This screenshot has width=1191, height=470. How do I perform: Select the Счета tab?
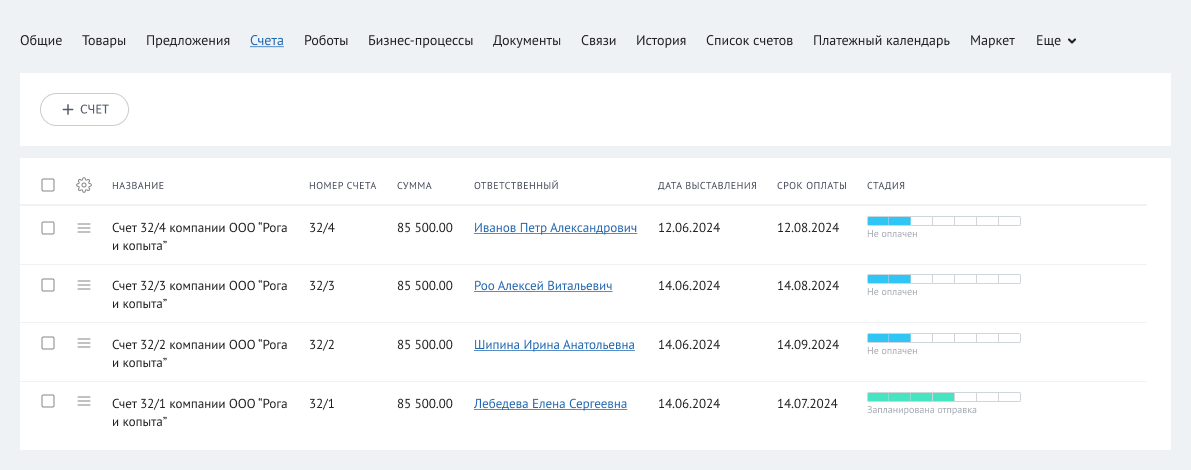[x=267, y=41]
